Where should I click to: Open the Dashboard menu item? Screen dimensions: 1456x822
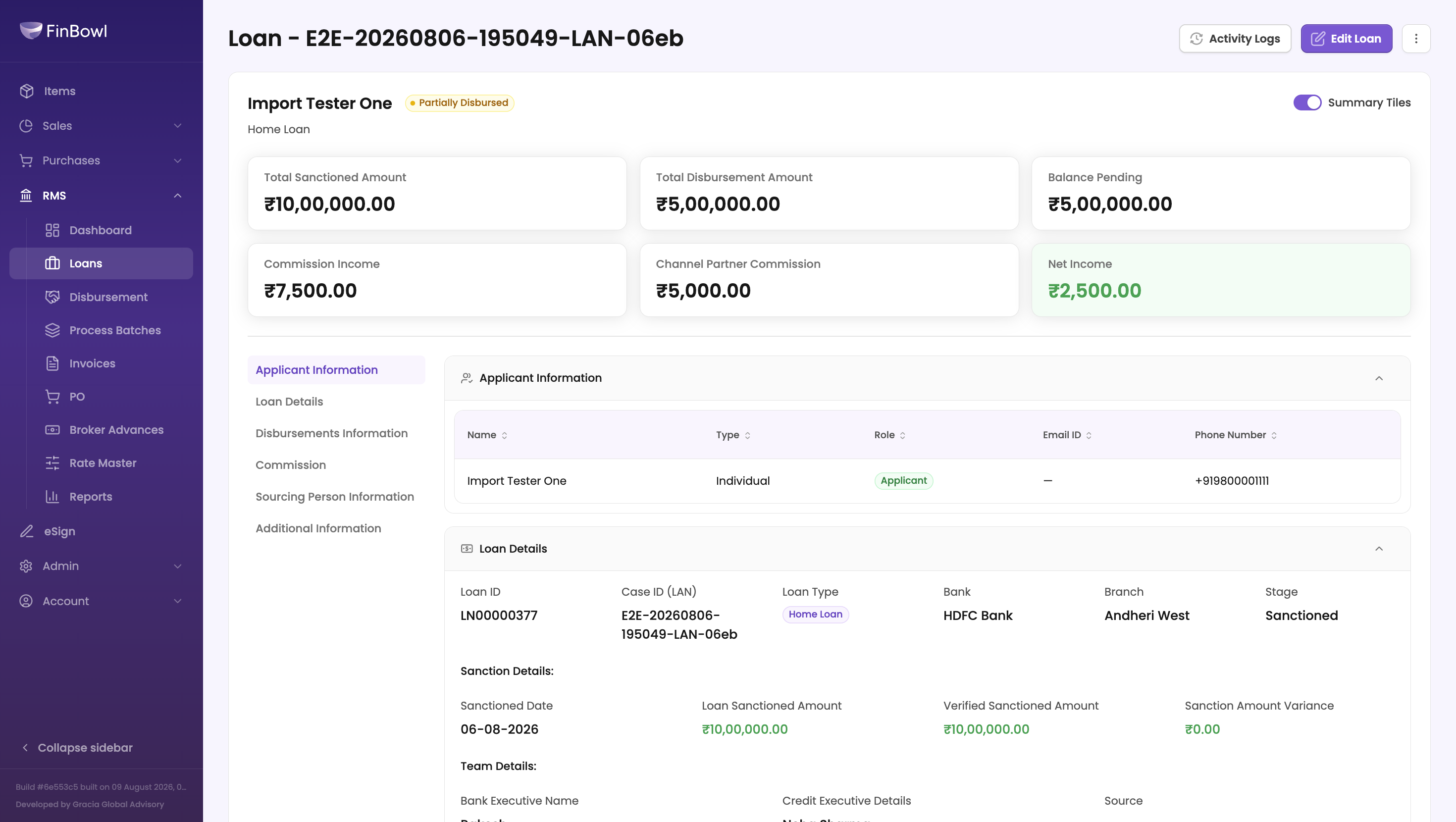[x=101, y=230]
